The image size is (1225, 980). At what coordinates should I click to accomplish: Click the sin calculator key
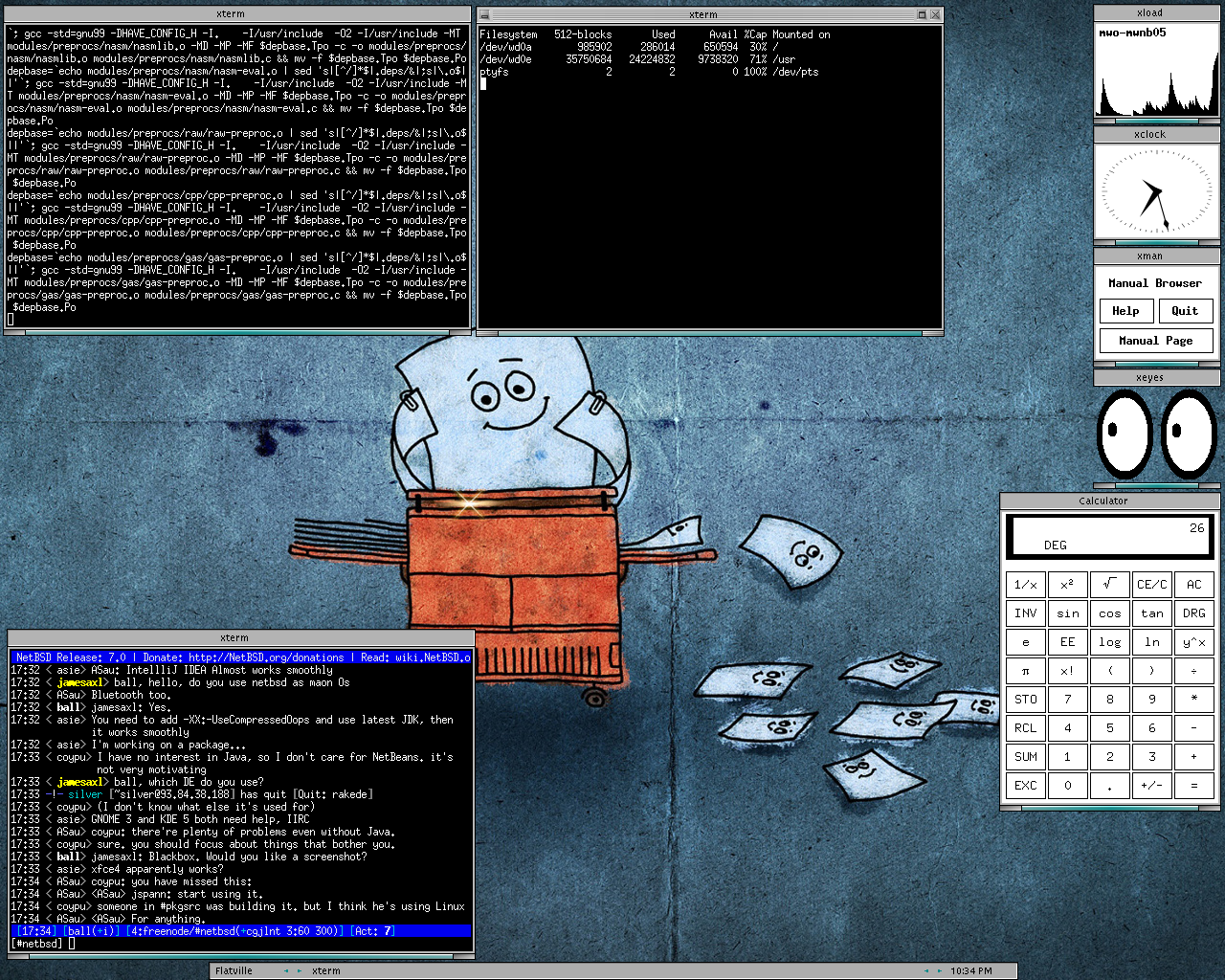click(x=1067, y=612)
